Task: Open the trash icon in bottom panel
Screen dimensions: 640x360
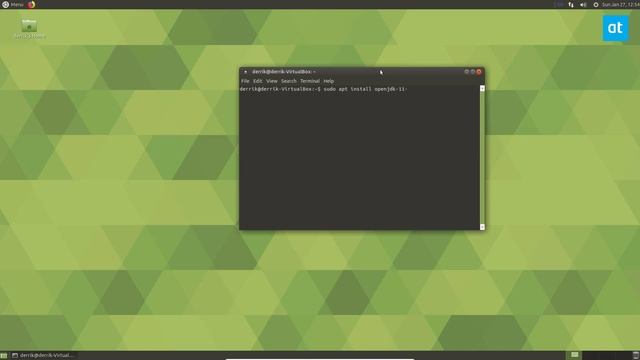Action: [x=636, y=355]
